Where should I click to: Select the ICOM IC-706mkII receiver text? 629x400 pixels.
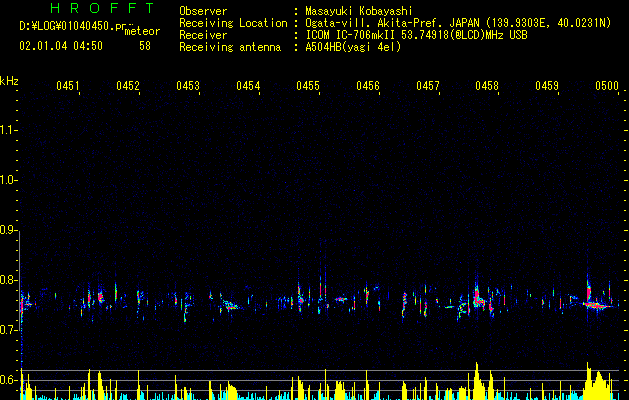[416, 35]
